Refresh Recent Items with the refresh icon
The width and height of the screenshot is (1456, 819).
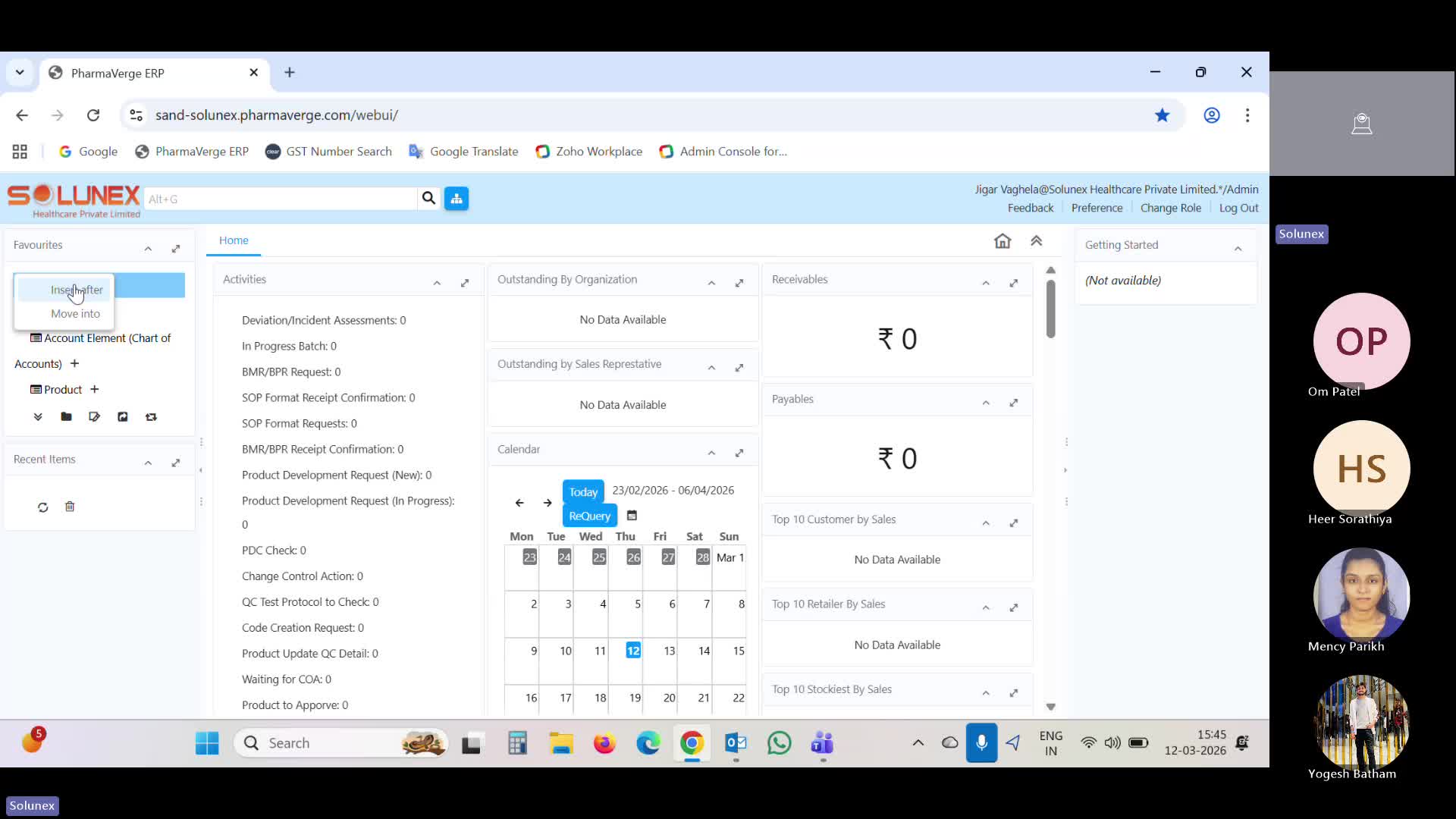(42, 507)
